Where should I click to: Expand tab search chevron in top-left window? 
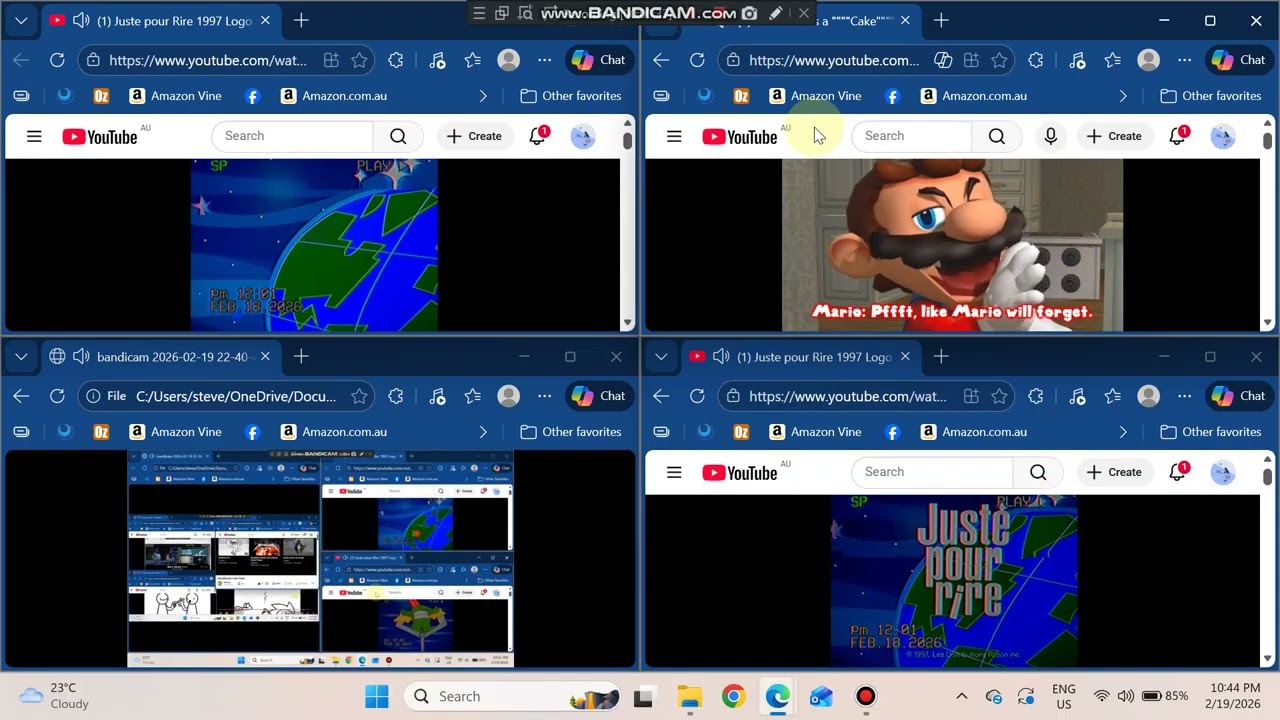21,20
